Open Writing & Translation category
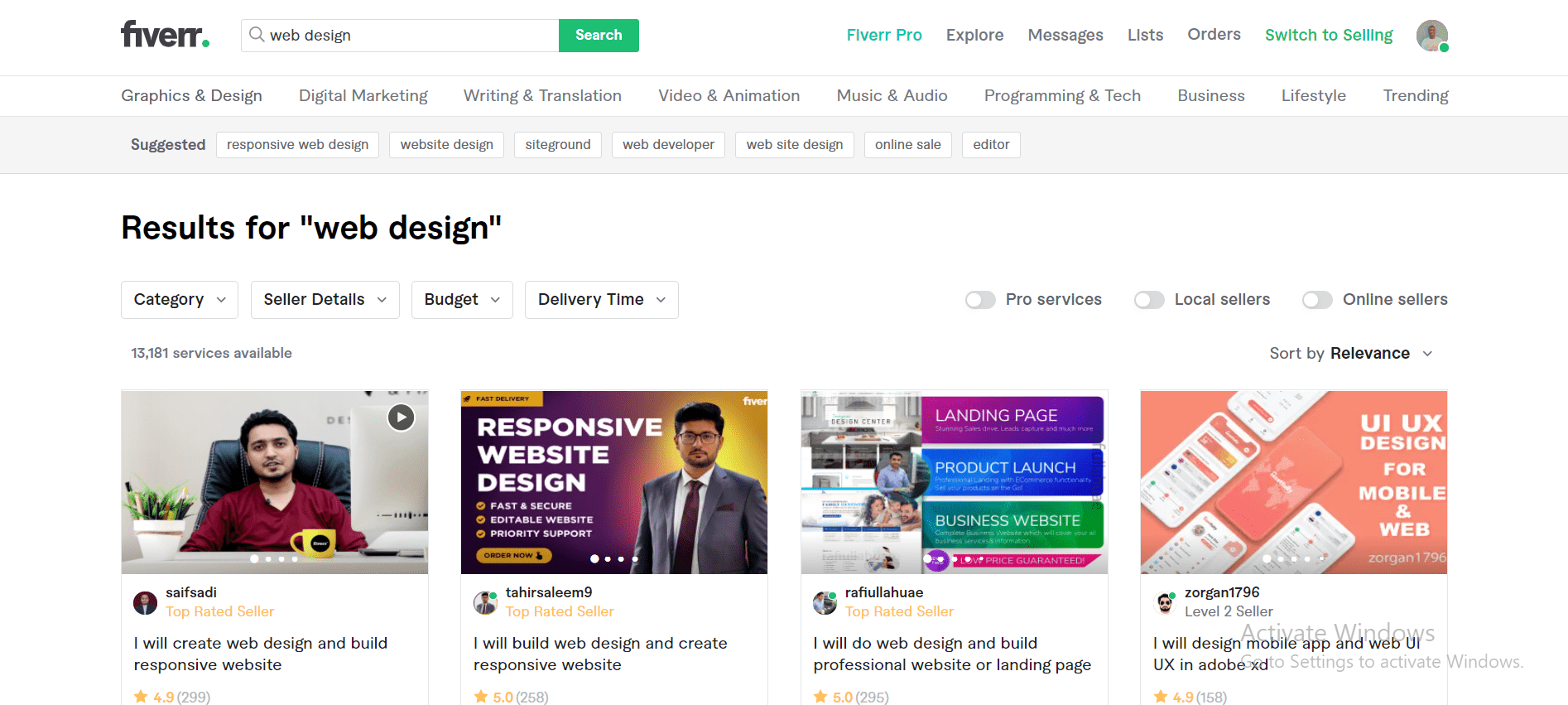1568x705 pixels. click(542, 96)
